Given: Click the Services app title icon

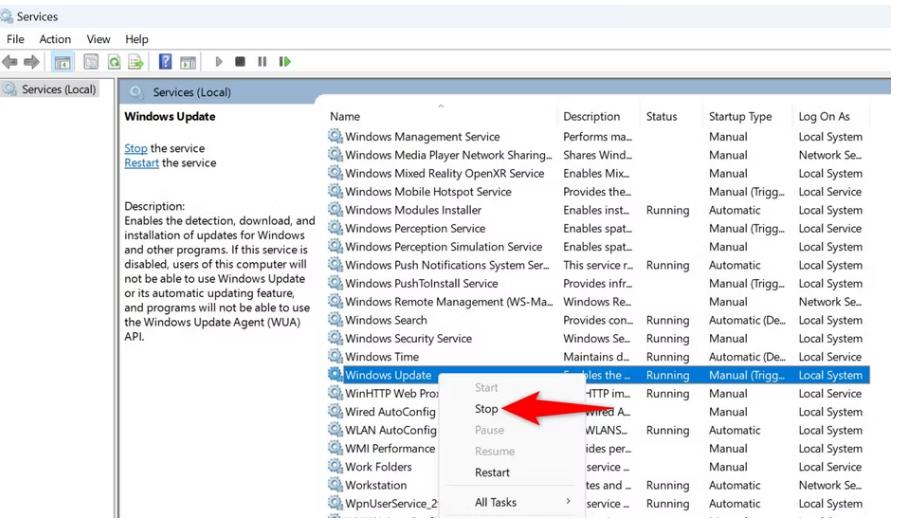Looking at the screenshot, I should click(7, 17).
